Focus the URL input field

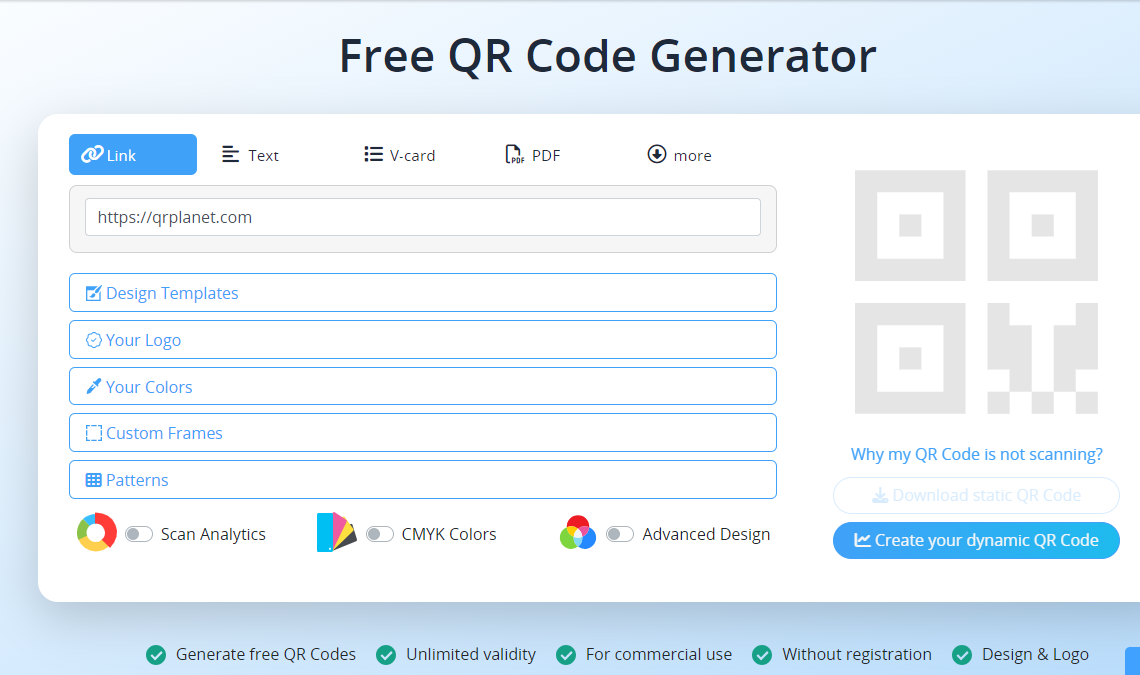[422, 217]
